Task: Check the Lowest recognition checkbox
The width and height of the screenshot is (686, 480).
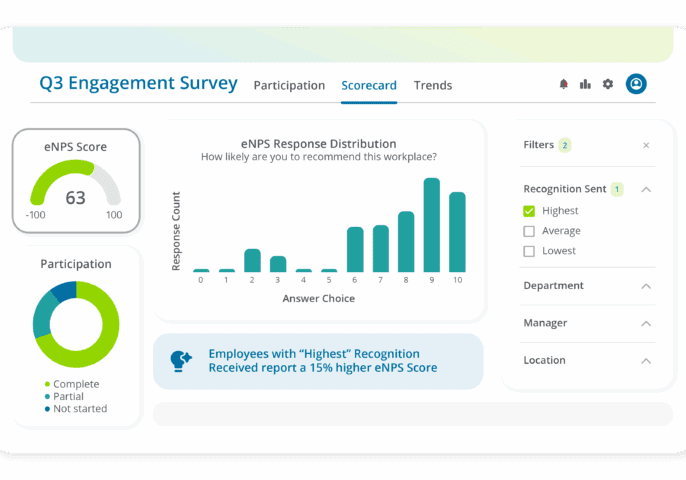Action: (x=529, y=251)
